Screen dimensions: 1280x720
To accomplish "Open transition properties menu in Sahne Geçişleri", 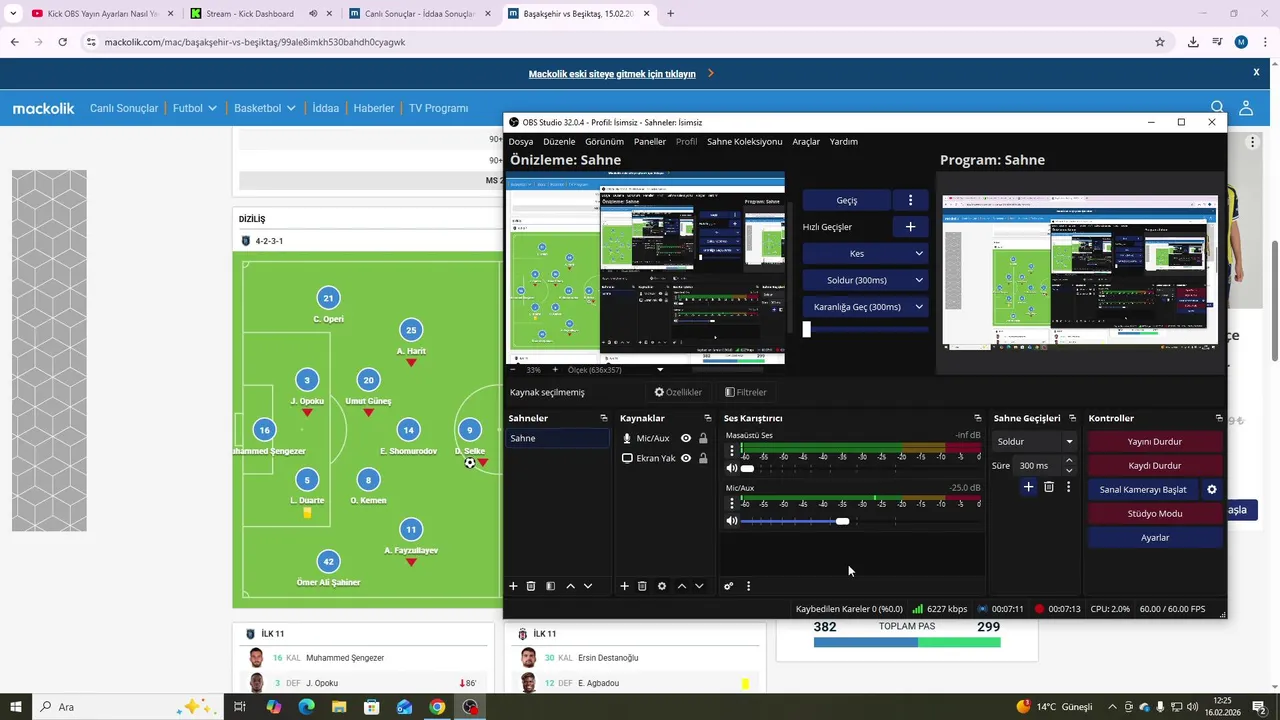I will [x=1068, y=487].
